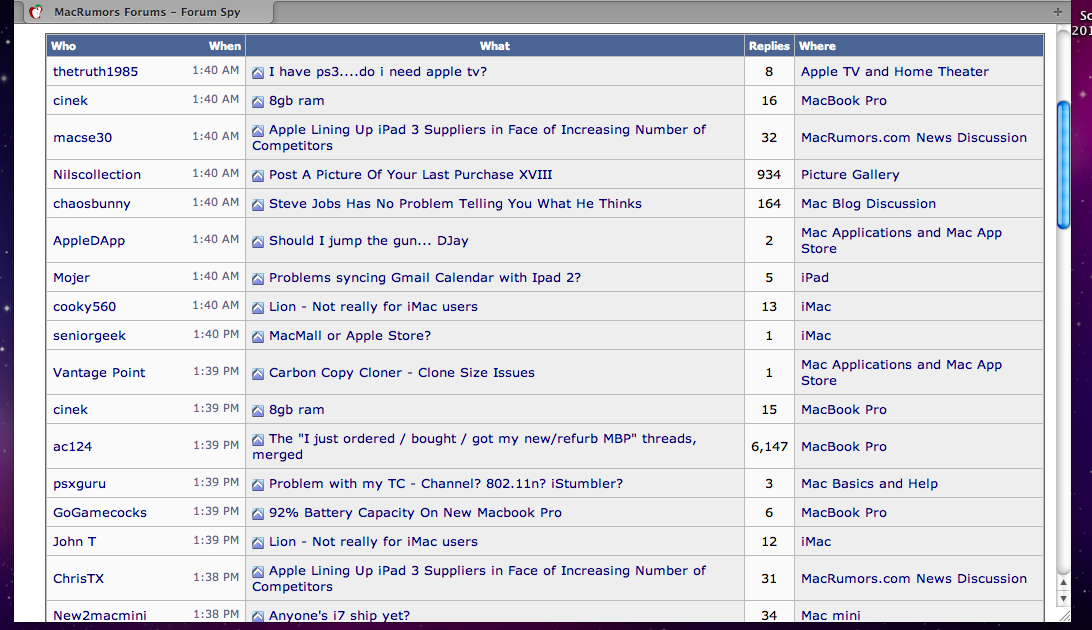This screenshot has width=1092, height=630.
Task: Click the post icon beside 'Carbon Copy Cloner' thread
Action: point(258,374)
